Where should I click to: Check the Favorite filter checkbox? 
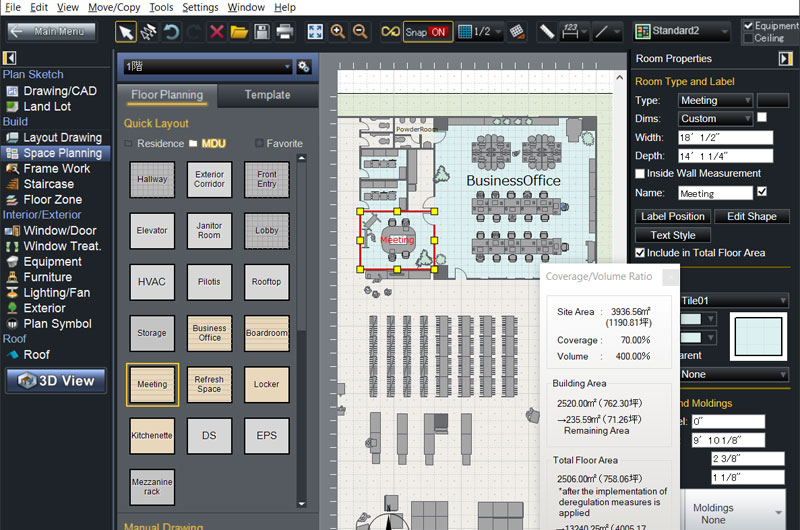pos(260,144)
